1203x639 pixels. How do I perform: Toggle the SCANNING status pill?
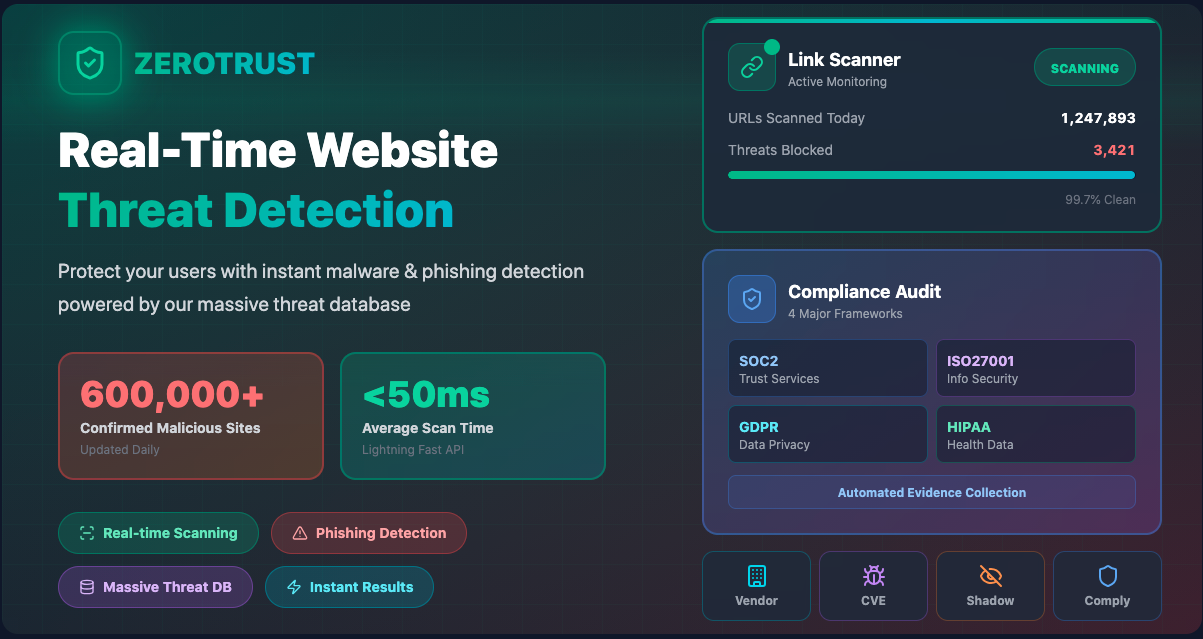pyautogui.click(x=1084, y=67)
